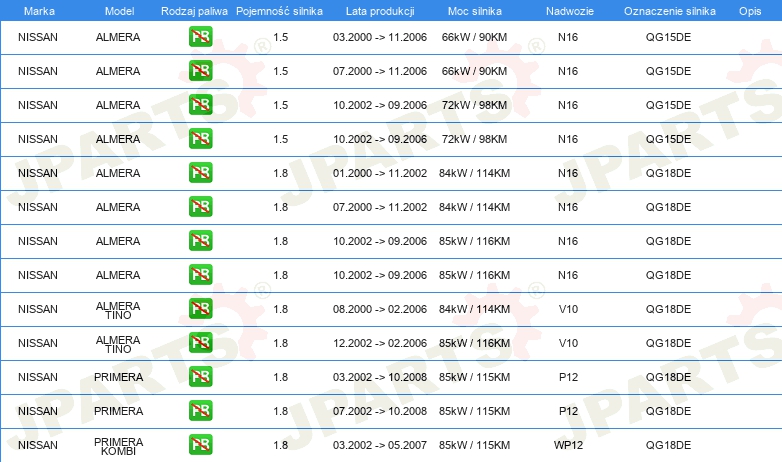Click the Pojemność silnika column header

point(279,11)
